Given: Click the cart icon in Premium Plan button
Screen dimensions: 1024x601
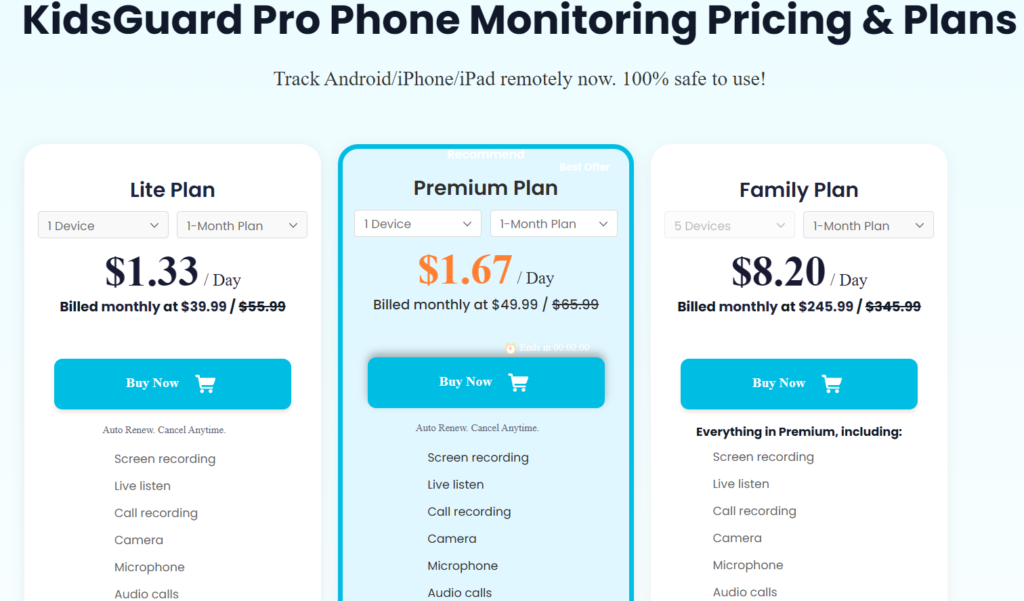Looking at the screenshot, I should click(519, 383).
